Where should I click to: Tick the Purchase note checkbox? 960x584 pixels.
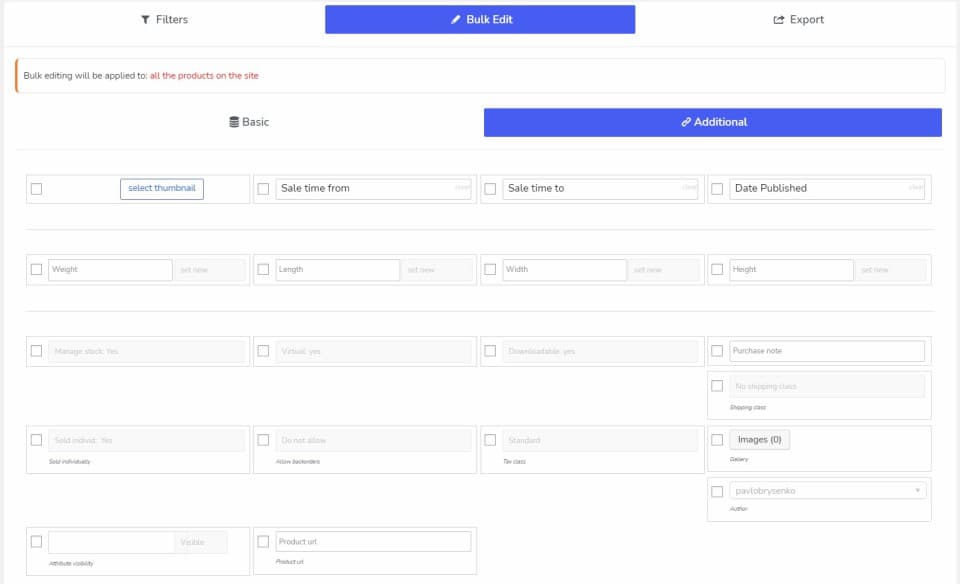pos(717,351)
